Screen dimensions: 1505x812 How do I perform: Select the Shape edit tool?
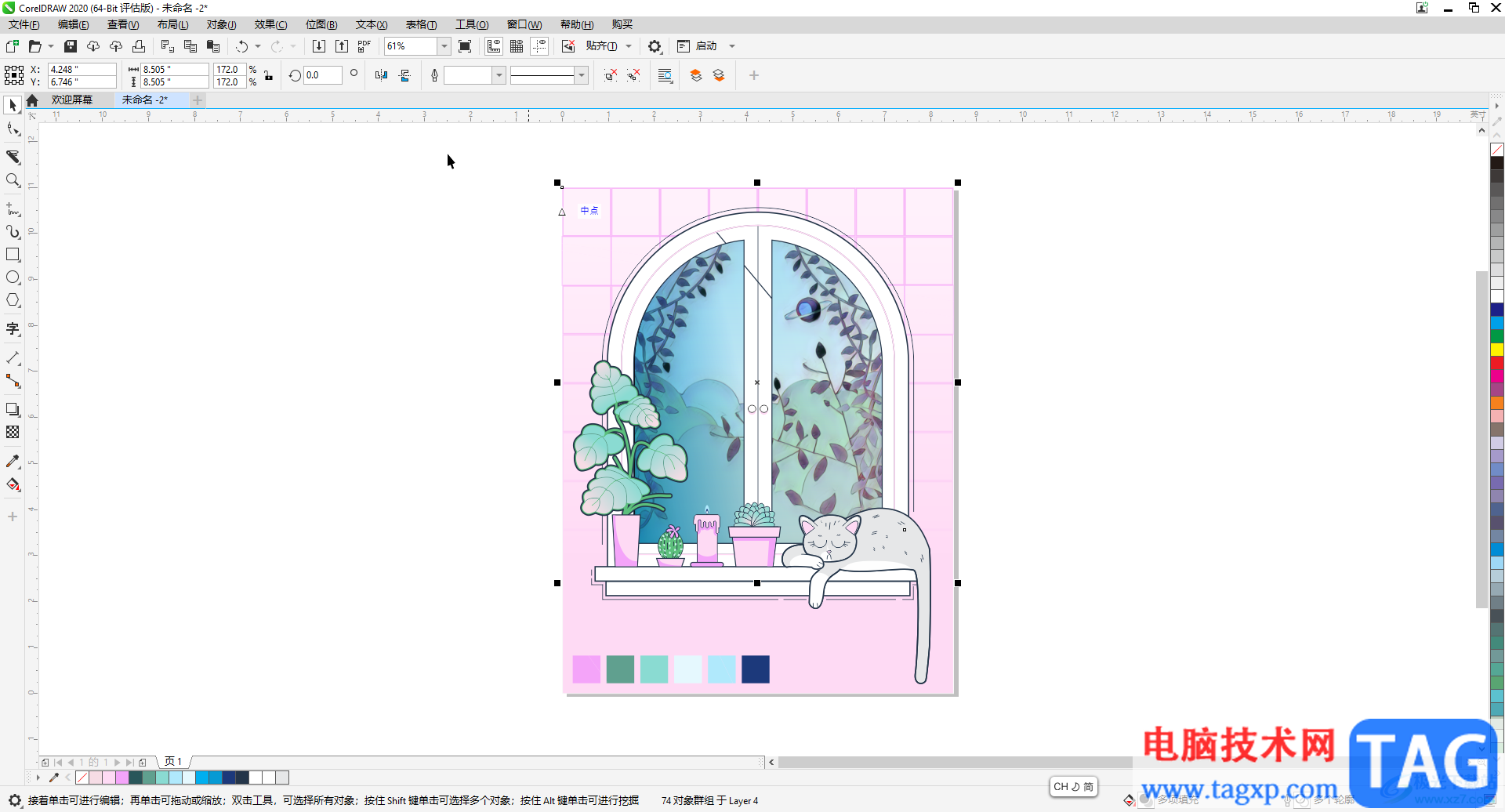pos(13,129)
